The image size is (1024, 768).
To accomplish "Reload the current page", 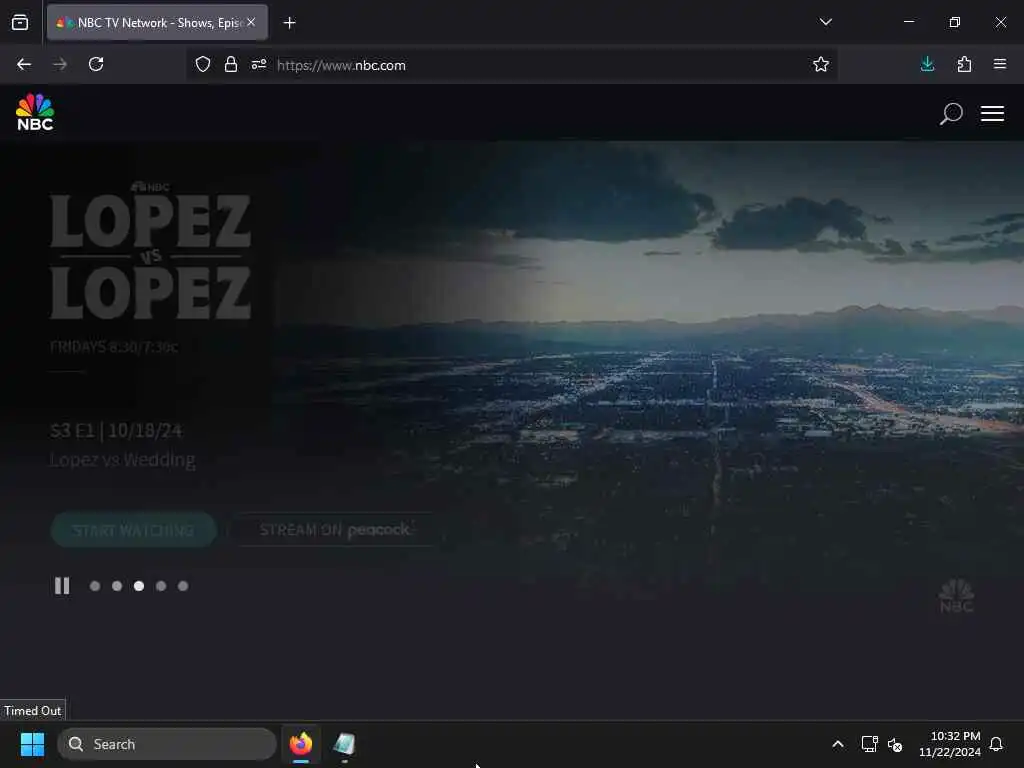I will pyautogui.click(x=96, y=64).
